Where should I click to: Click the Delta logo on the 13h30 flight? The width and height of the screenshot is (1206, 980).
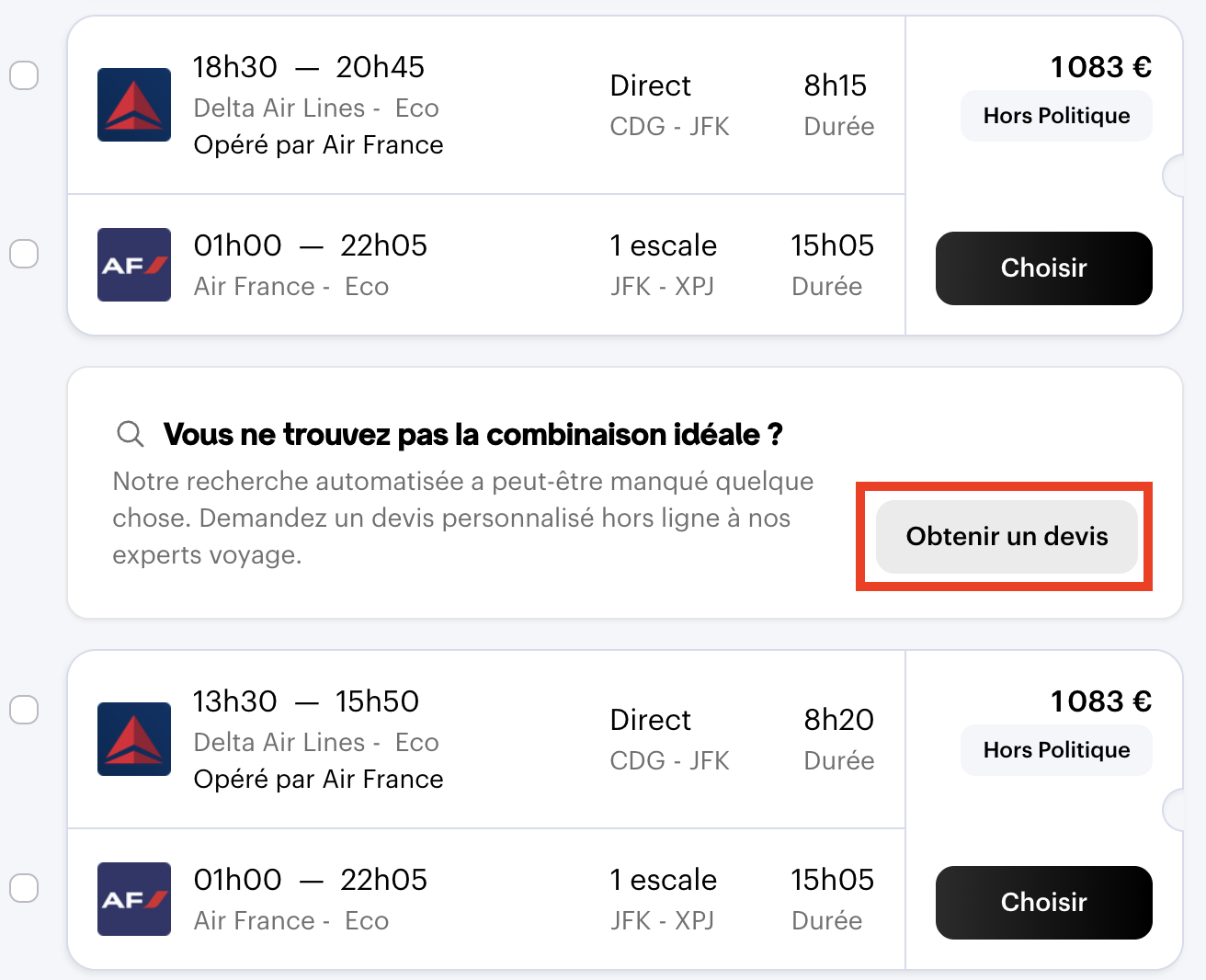(134, 739)
